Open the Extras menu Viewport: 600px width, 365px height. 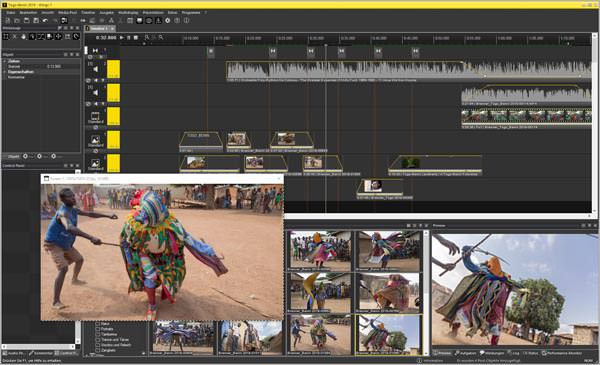click(173, 13)
